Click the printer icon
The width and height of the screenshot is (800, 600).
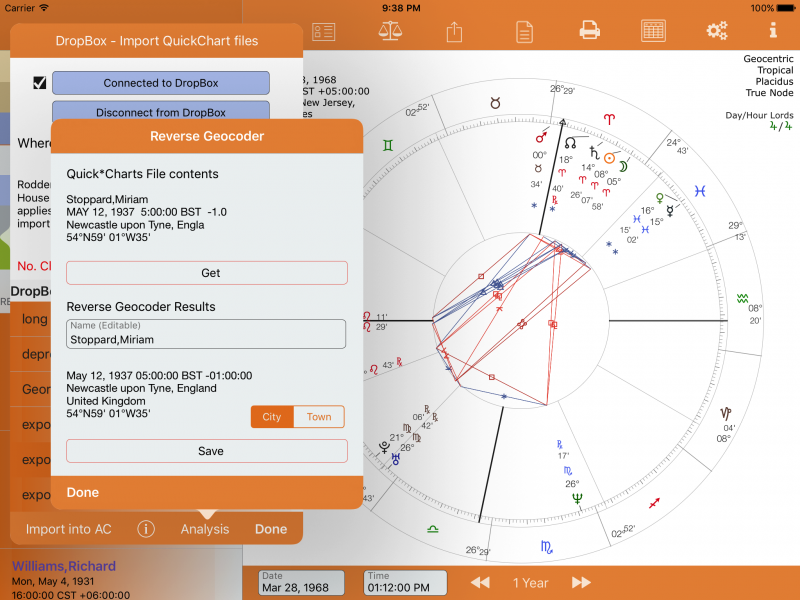(589, 31)
